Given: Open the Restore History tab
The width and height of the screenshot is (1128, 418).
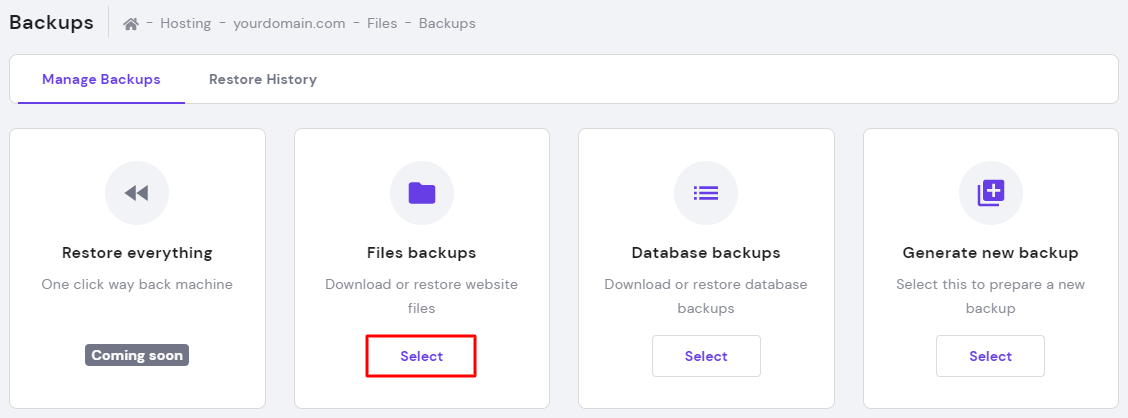Looking at the screenshot, I should [263, 80].
